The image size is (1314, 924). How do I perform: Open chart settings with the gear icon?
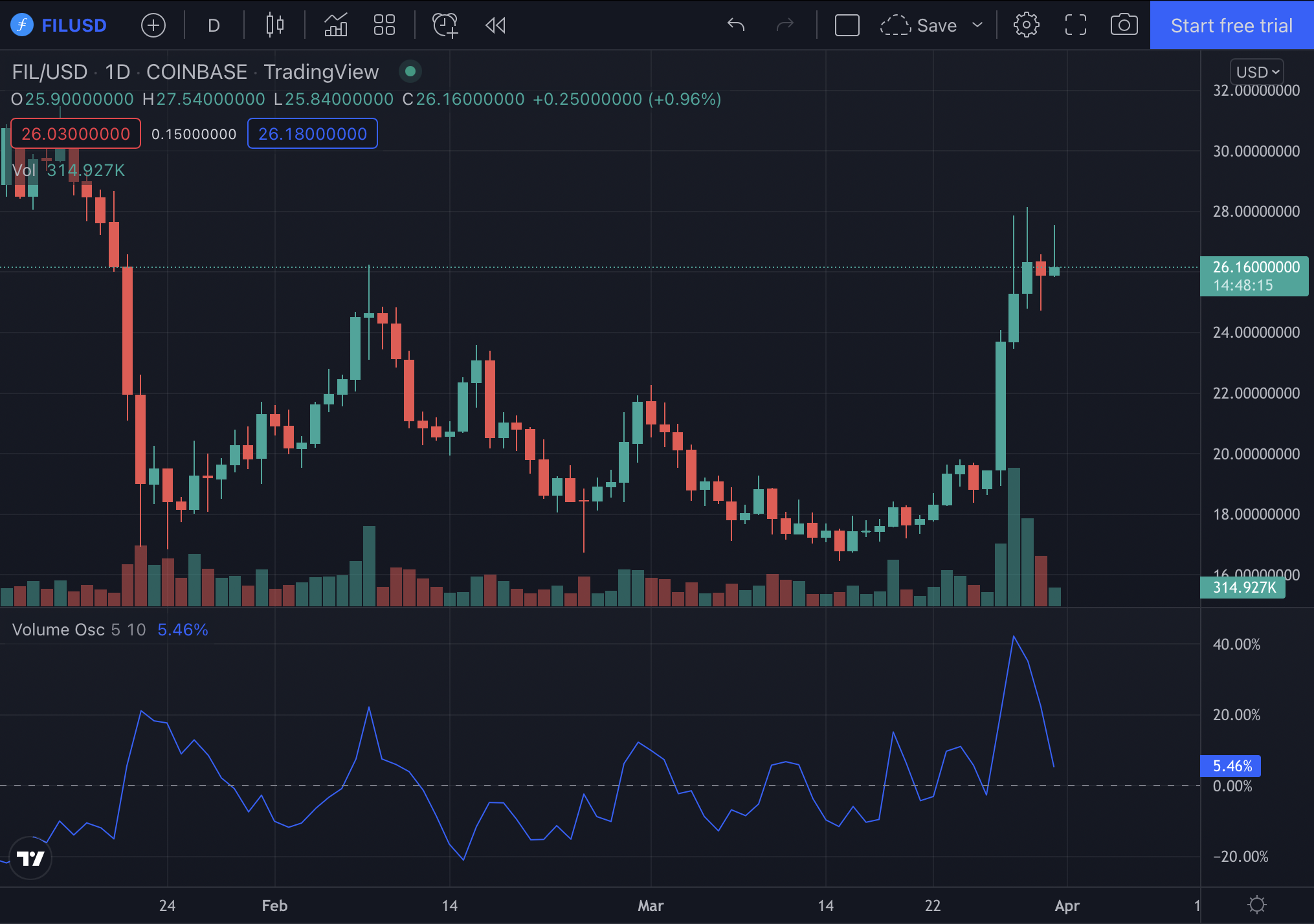(1026, 25)
